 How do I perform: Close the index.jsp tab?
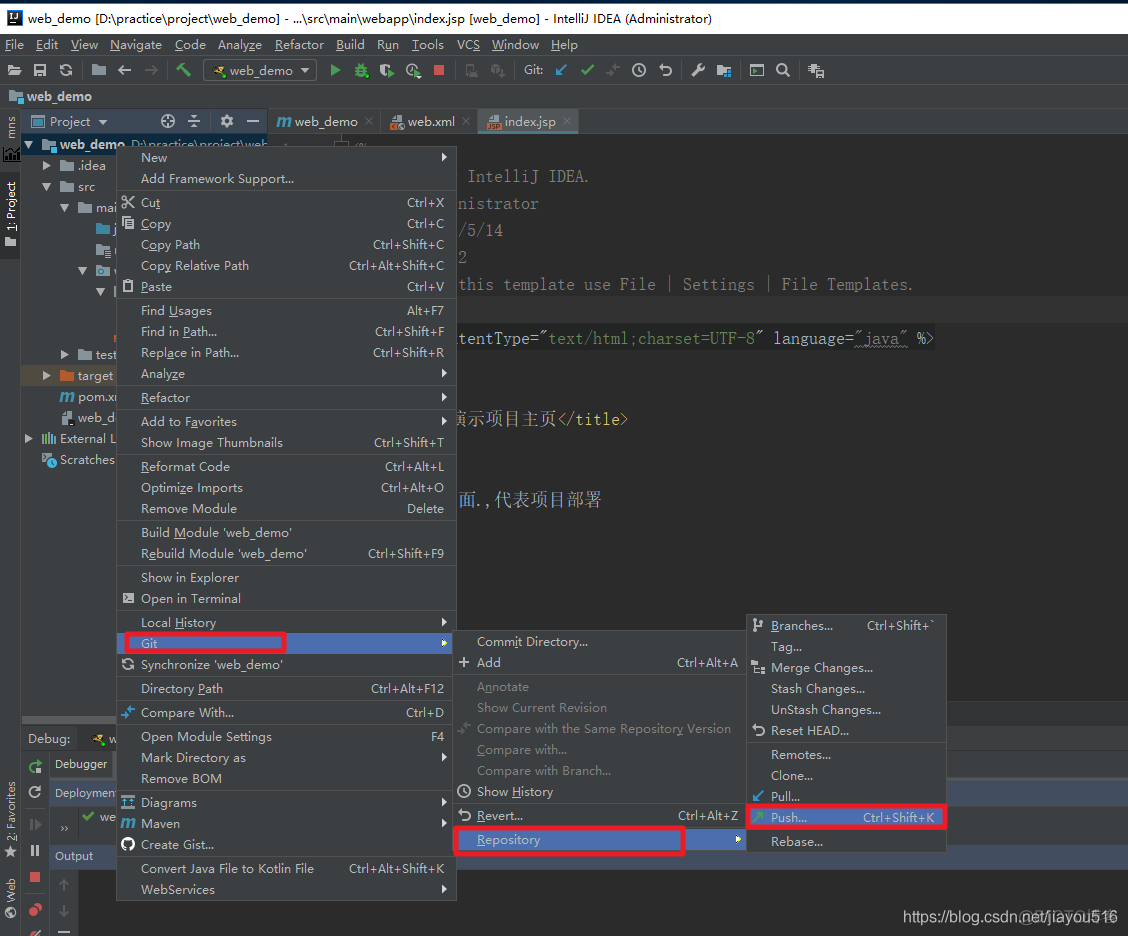(568, 122)
